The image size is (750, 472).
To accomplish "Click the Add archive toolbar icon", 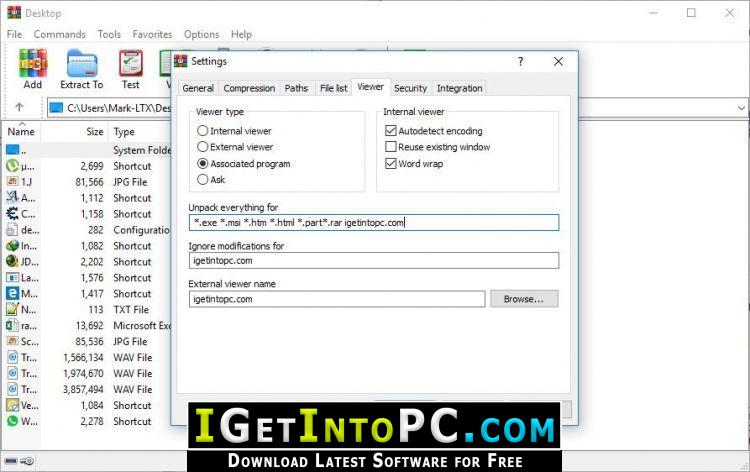I will click(x=33, y=64).
